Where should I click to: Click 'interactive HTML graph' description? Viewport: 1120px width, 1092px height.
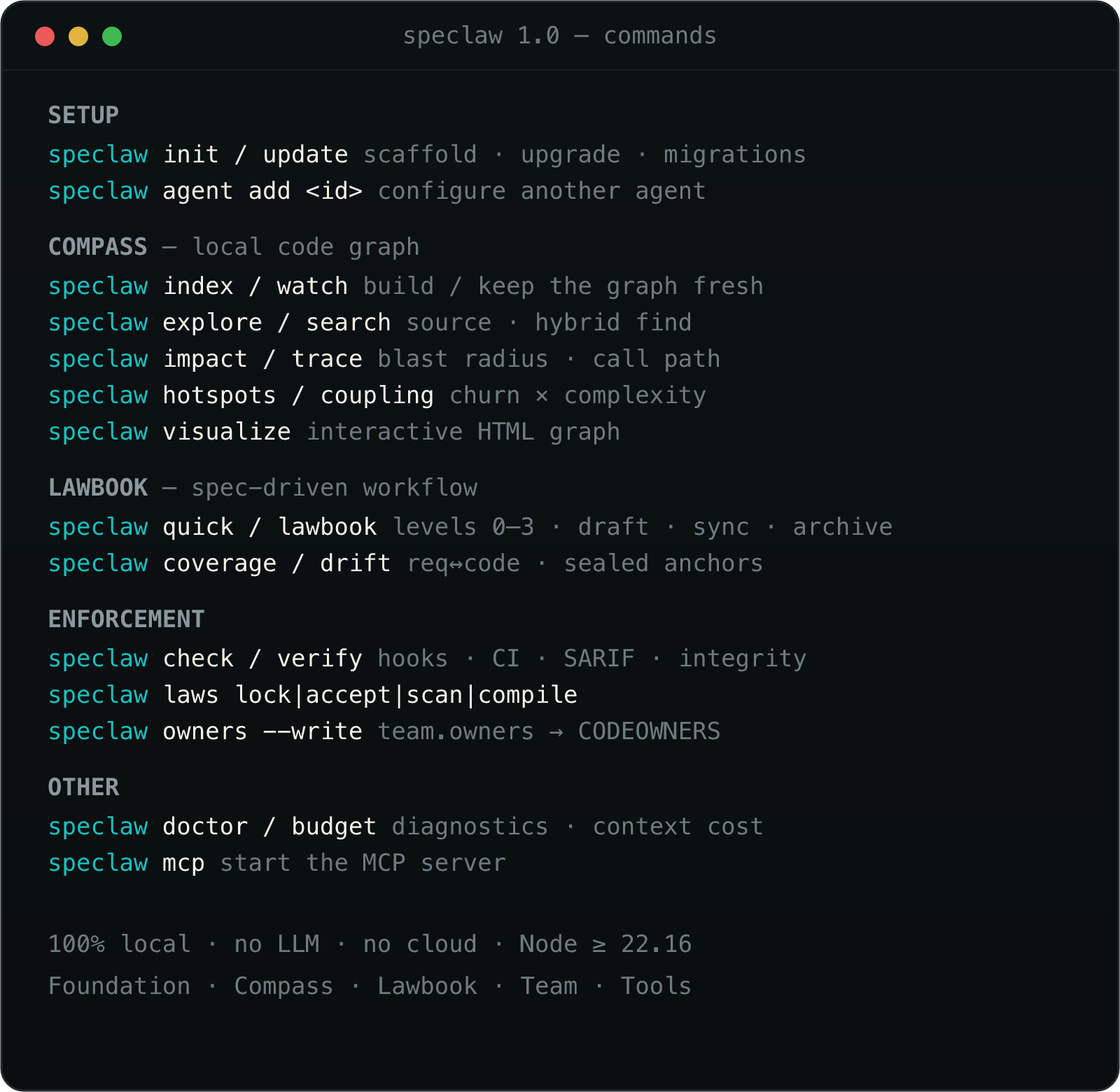coord(463,432)
